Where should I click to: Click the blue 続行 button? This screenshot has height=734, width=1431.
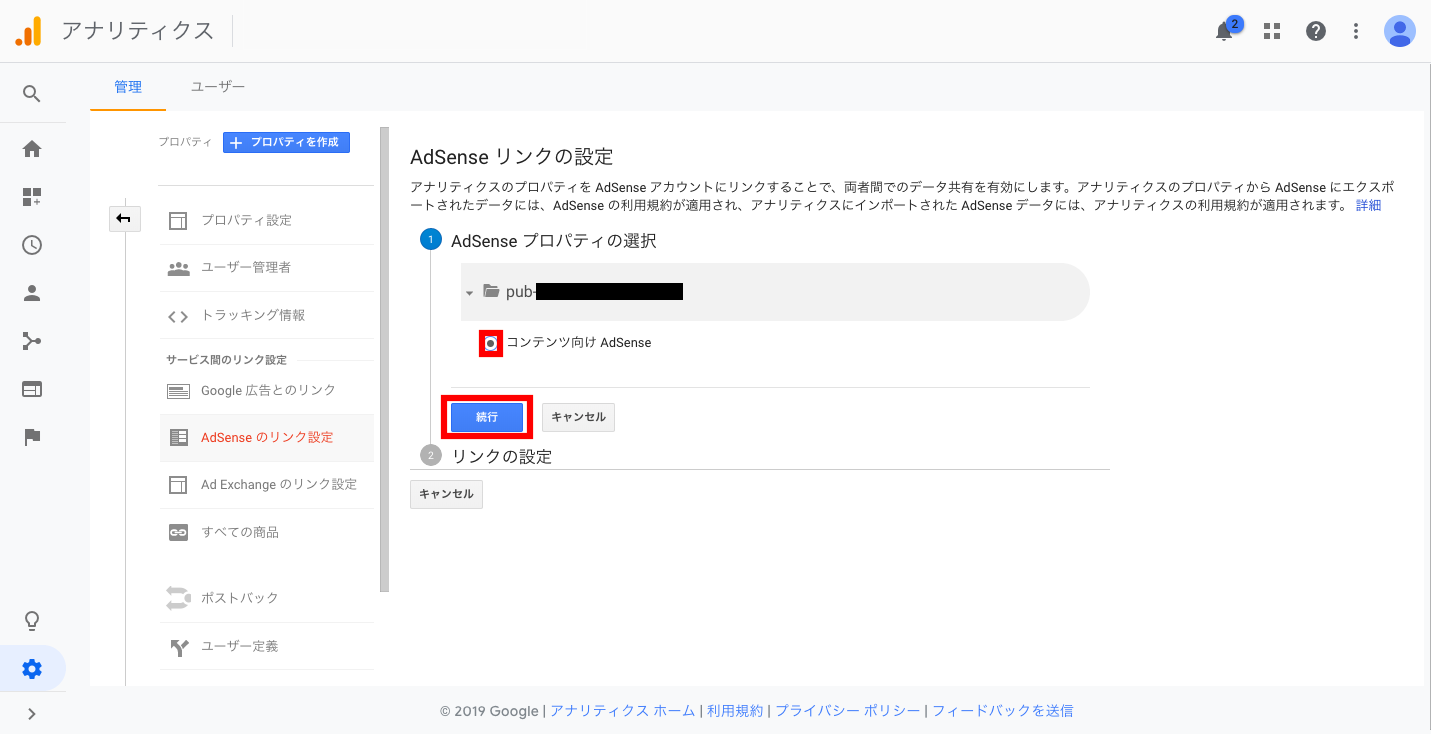pyautogui.click(x=487, y=417)
